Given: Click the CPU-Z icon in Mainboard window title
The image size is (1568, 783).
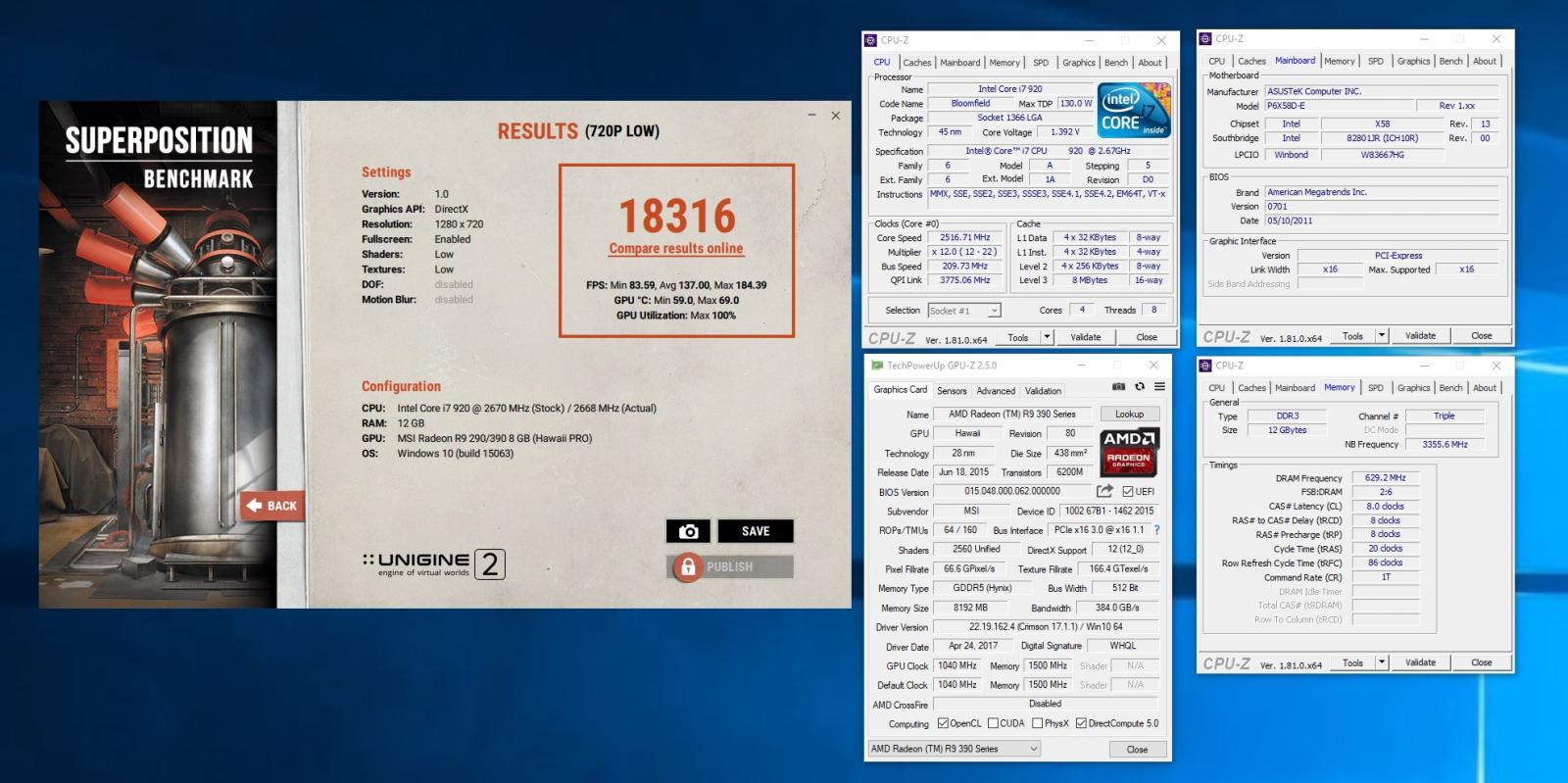Looking at the screenshot, I should coord(1205,39).
